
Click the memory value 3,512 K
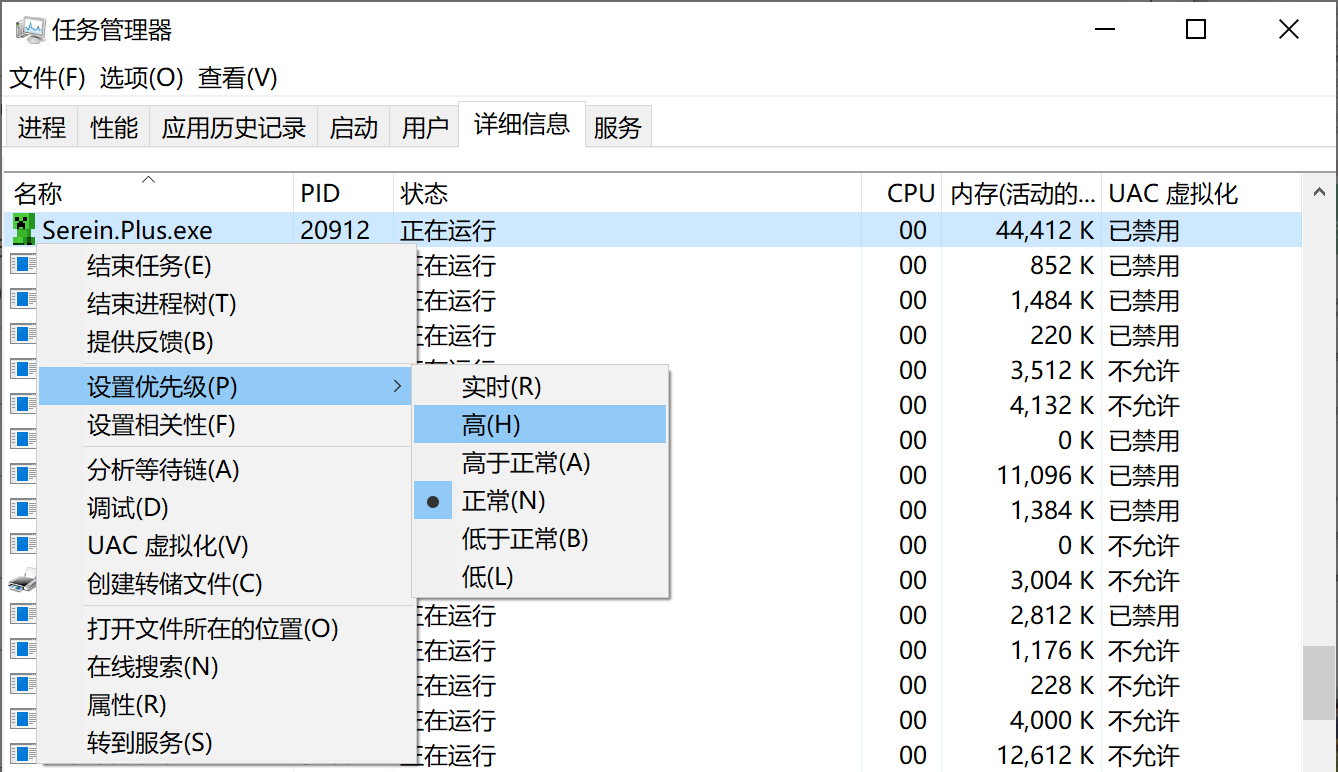point(1053,371)
